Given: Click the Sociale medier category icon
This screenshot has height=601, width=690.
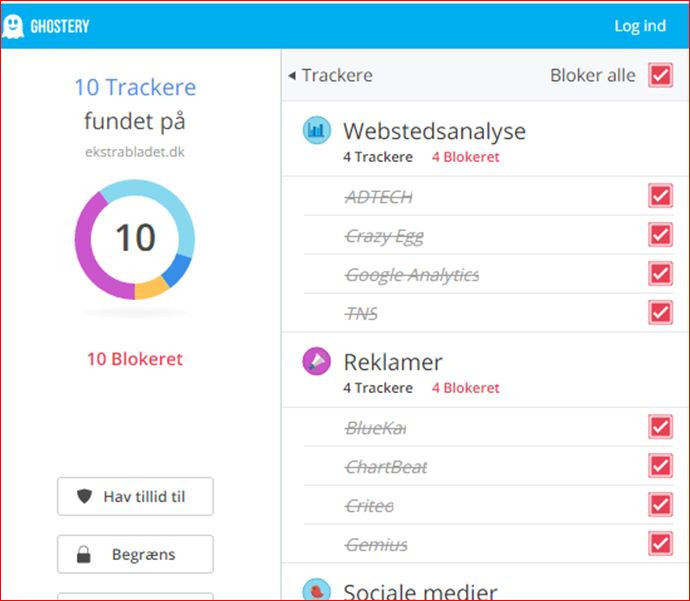Looking at the screenshot, I should [x=316, y=590].
